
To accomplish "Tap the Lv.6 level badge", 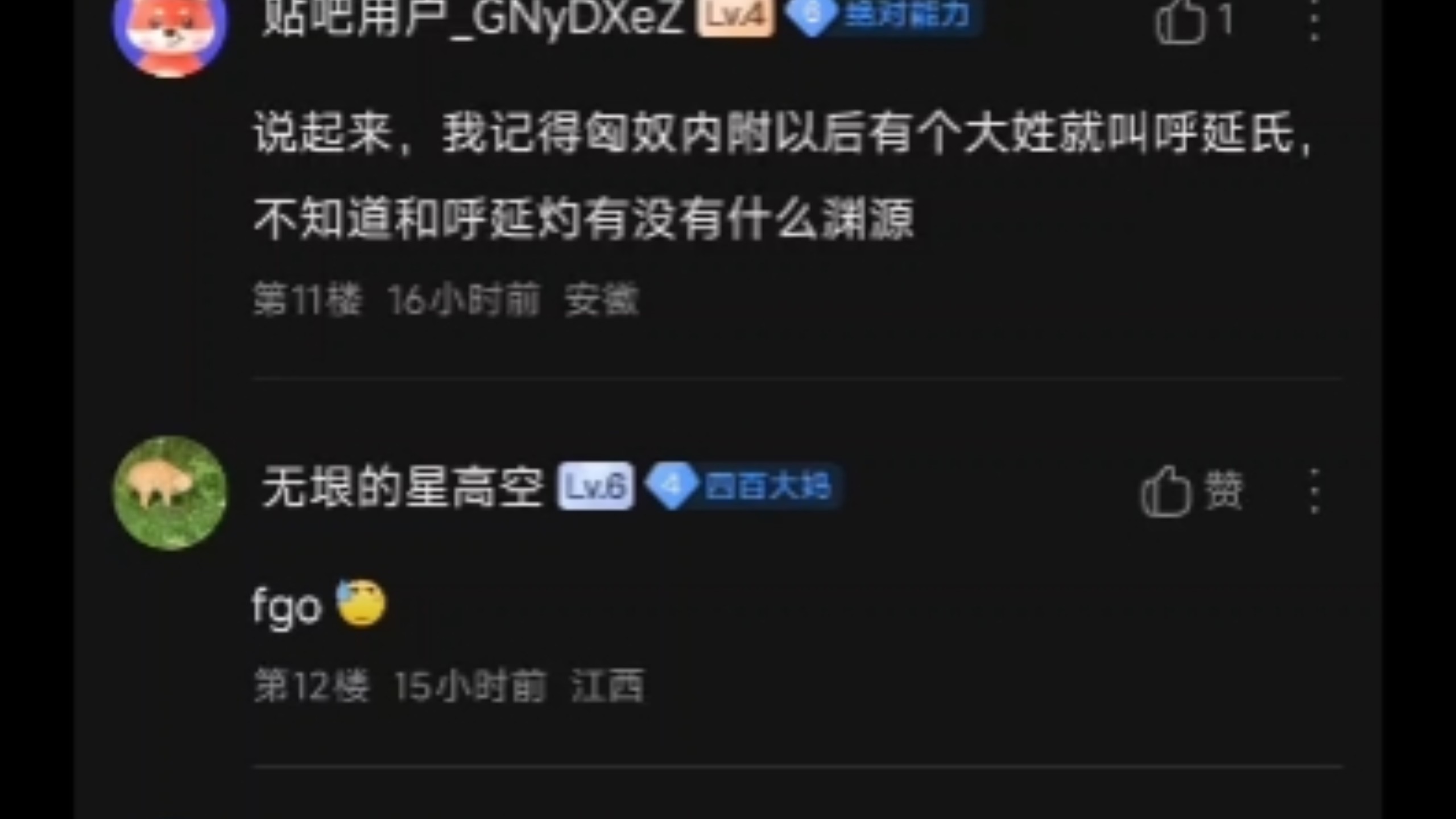I will (595, 486).
